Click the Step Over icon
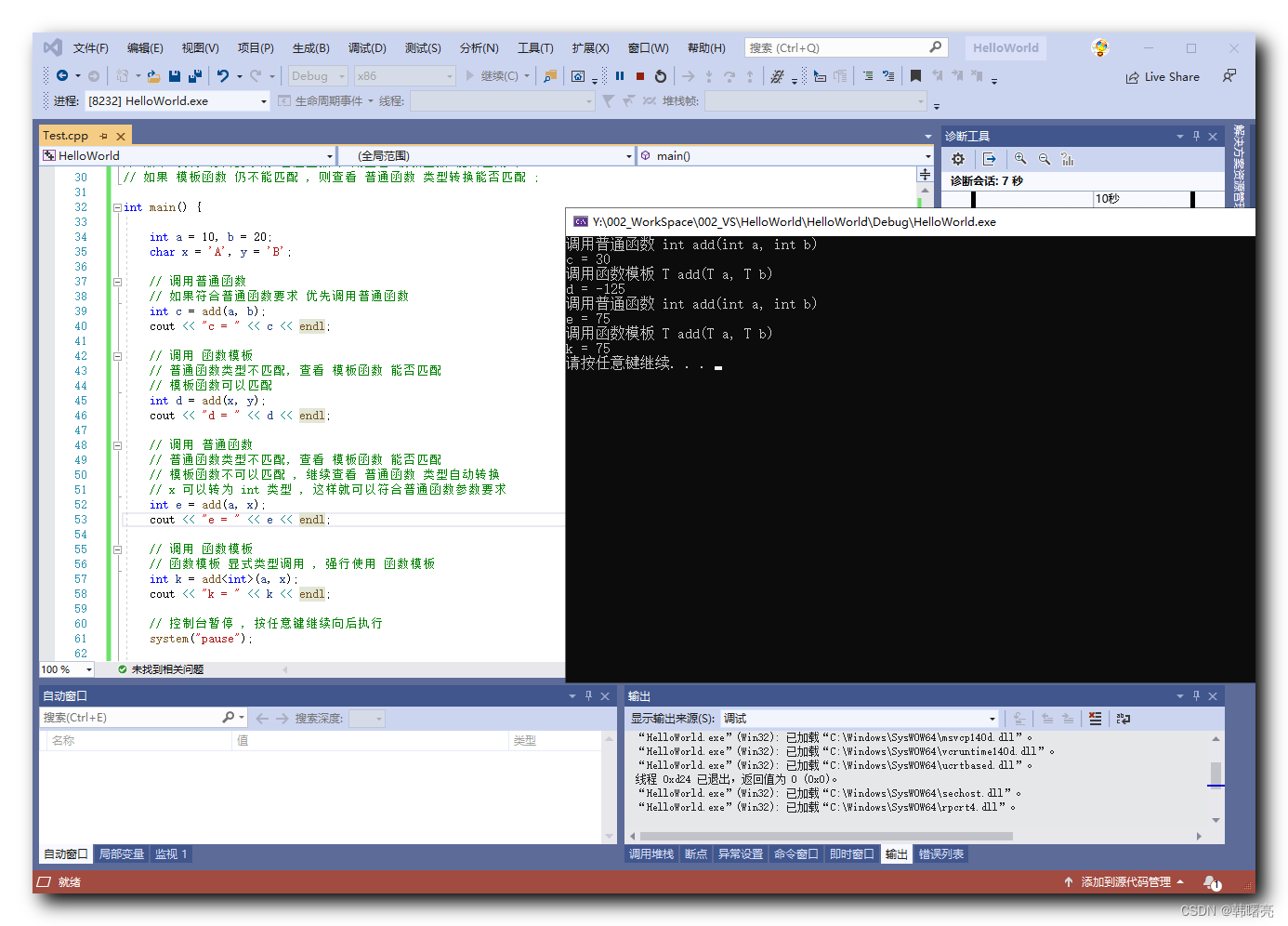This screenshot has width=1288, height=926. (729, 76)
